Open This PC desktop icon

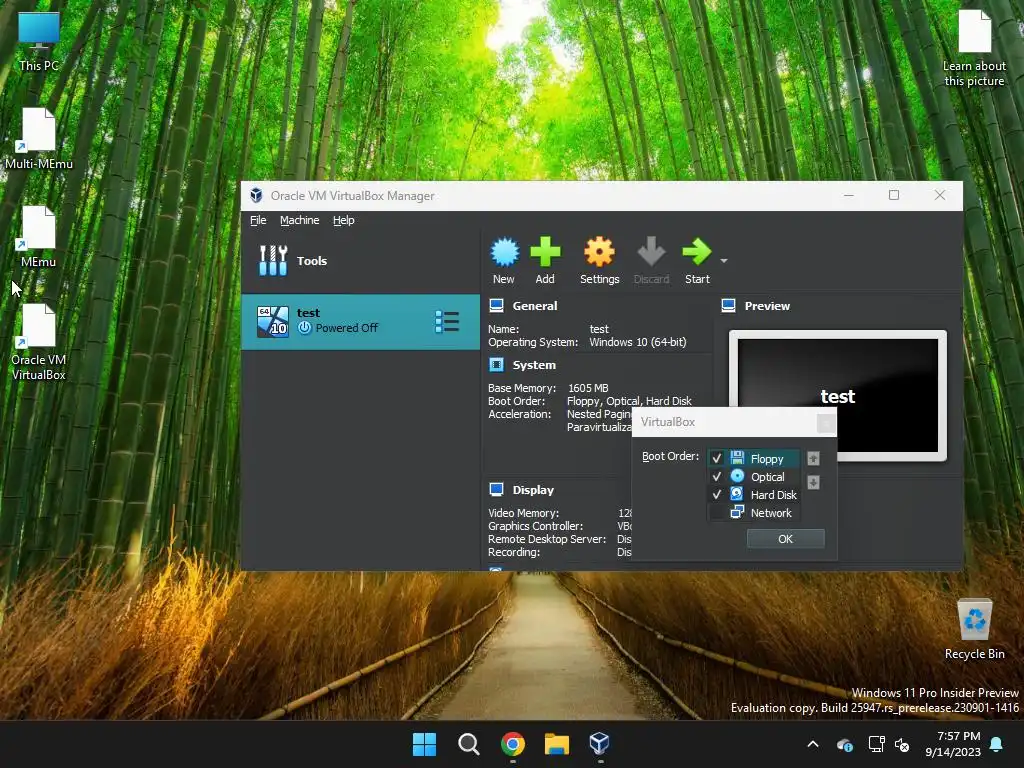tap(39, 40)
